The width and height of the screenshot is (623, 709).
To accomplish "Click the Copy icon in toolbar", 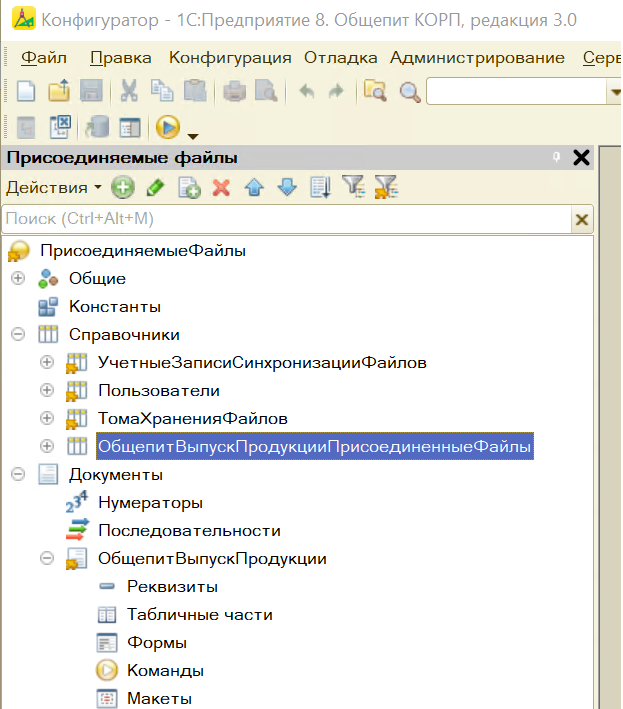I will pyautogui.click(x=162, y=90).
